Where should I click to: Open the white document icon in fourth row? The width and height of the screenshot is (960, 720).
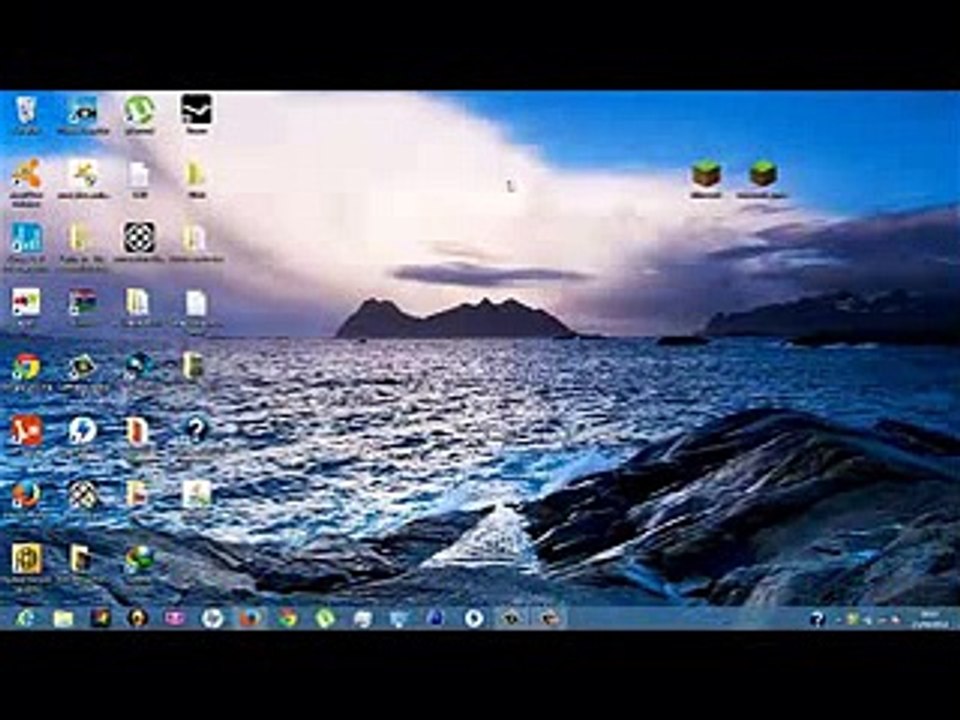[x=196, y=303]
